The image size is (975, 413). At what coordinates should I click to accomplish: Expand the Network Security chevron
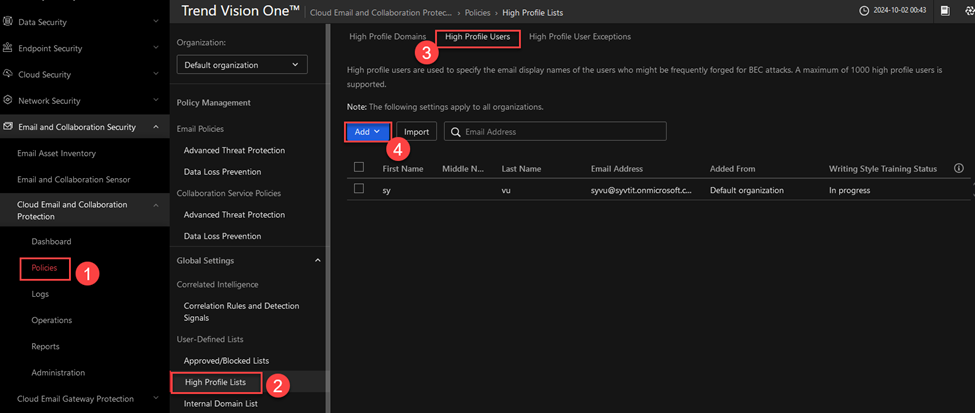(155, 100)
